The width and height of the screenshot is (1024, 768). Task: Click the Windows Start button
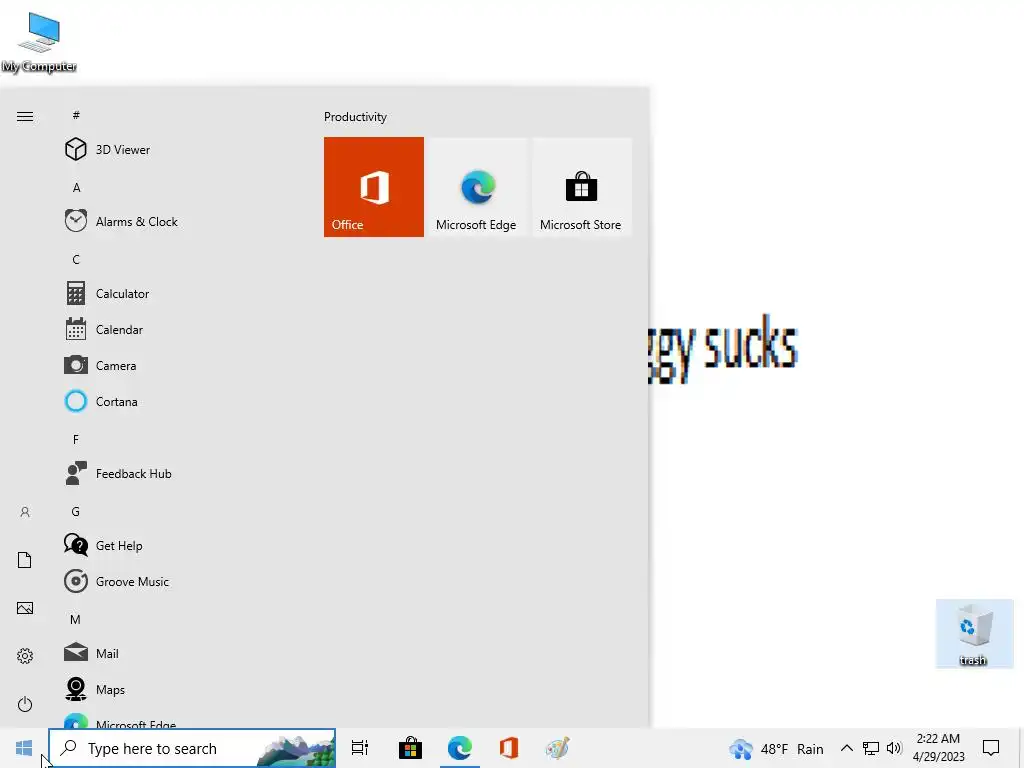[24, 748]
